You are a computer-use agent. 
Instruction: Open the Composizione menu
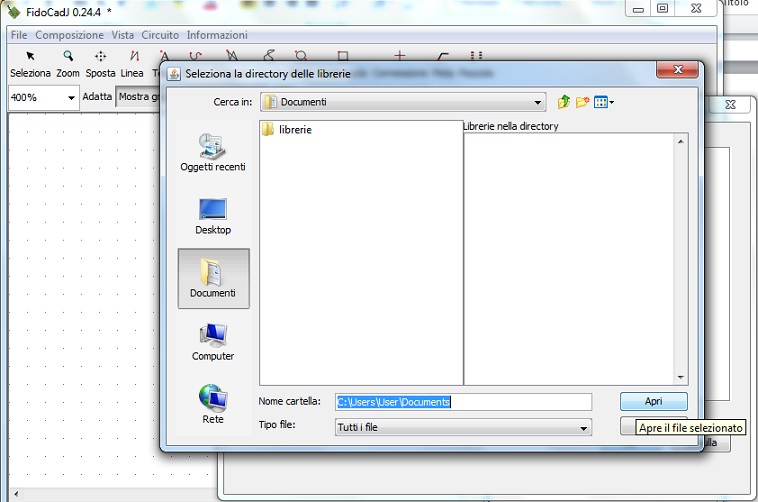pos(69,35)
